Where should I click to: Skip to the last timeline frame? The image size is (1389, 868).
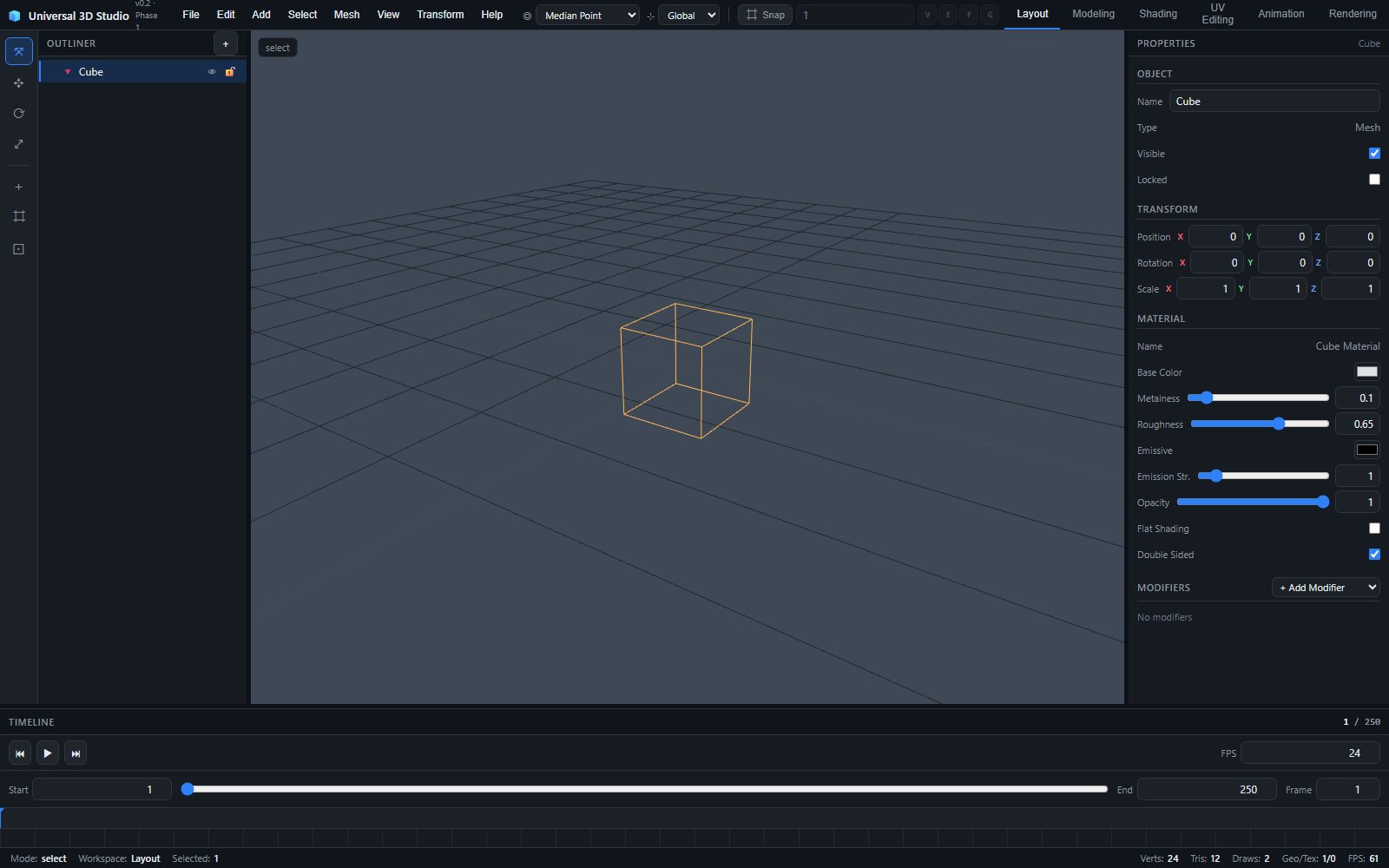pyautogui.click(x=76, y=753)
